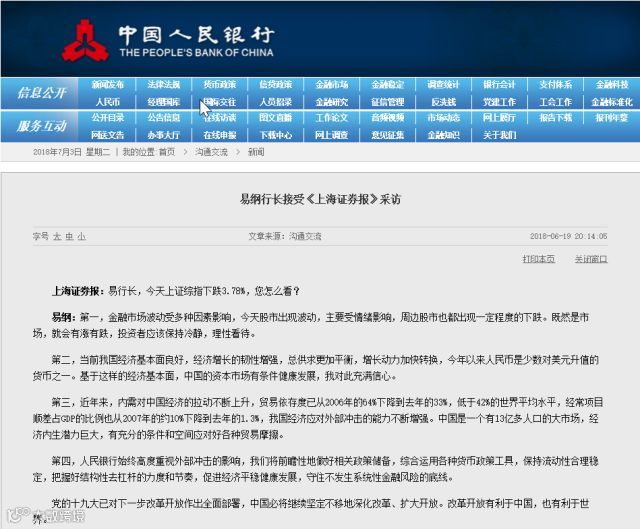Select 经理国库 in the navigation

164,102
